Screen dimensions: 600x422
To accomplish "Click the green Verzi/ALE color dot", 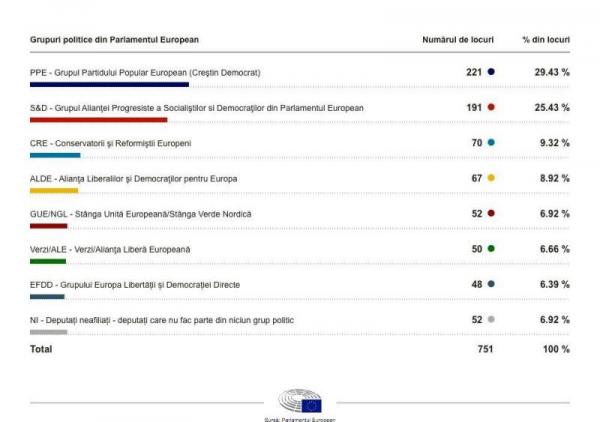I will point(491,248).
